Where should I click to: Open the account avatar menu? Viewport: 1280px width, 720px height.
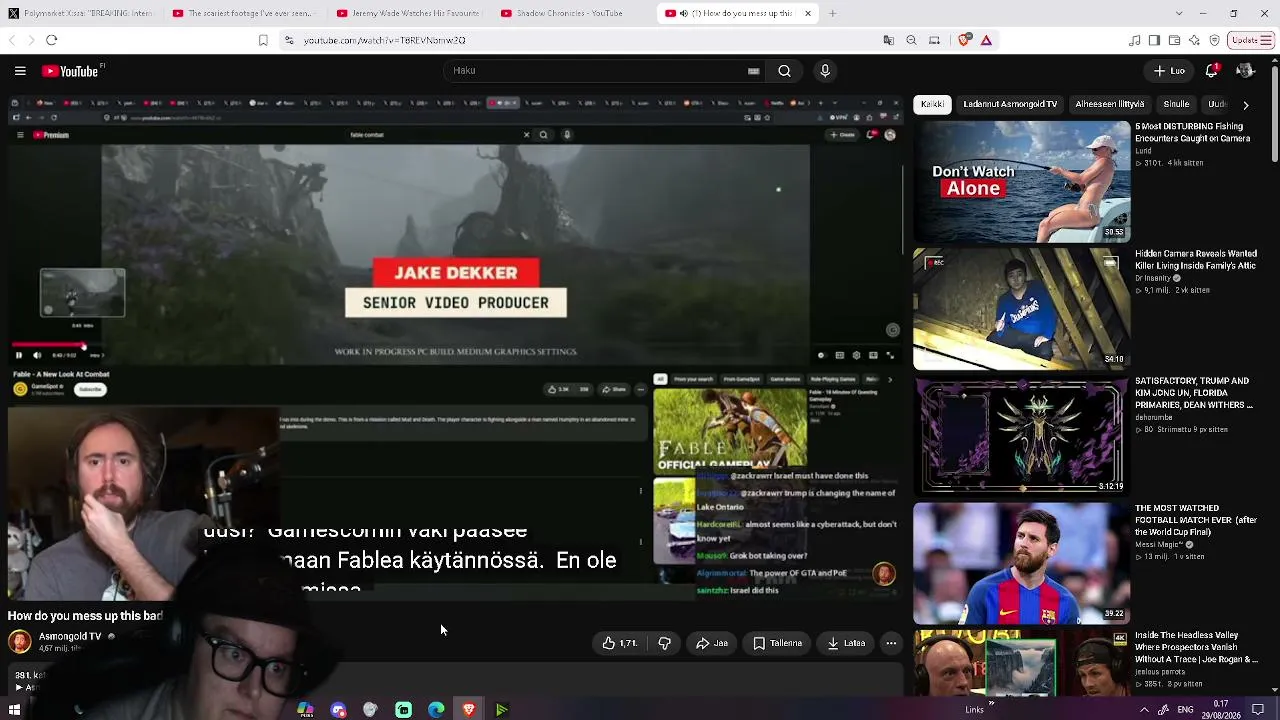(x=1245, y=71)
